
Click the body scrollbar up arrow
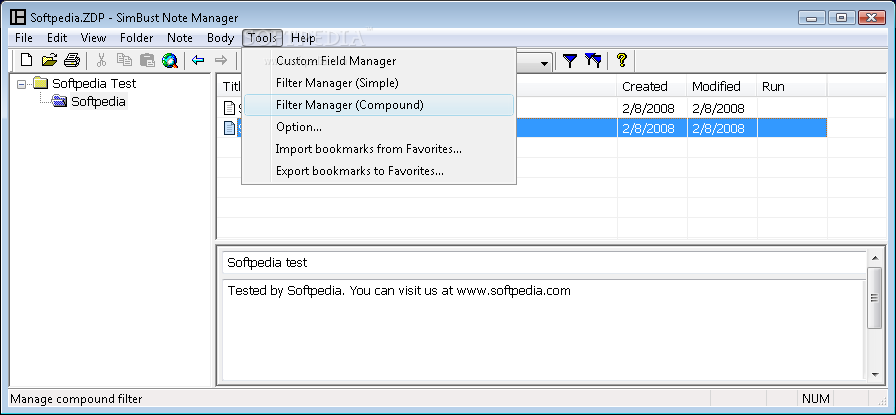[875, 259]
